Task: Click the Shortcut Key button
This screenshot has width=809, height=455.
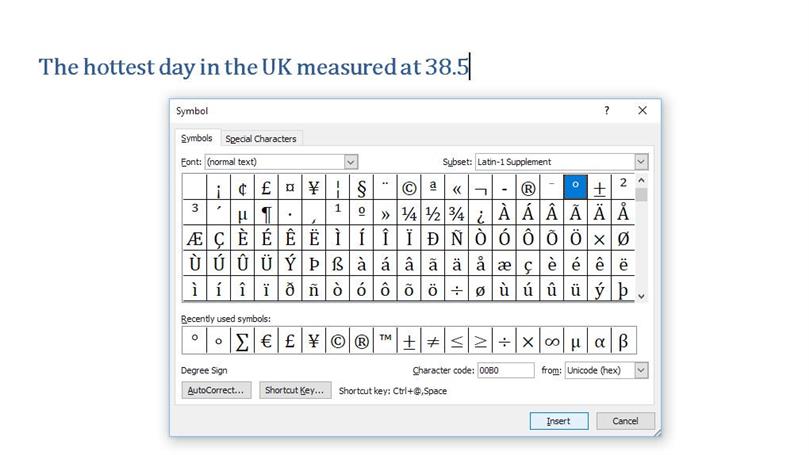Action: coord(295,390)
